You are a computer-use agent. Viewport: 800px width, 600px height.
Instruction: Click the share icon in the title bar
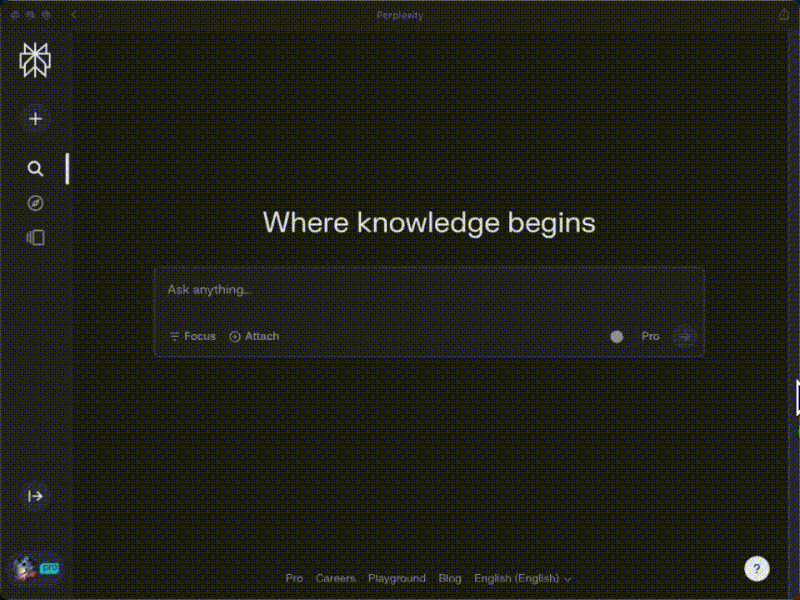click(783, 15)
